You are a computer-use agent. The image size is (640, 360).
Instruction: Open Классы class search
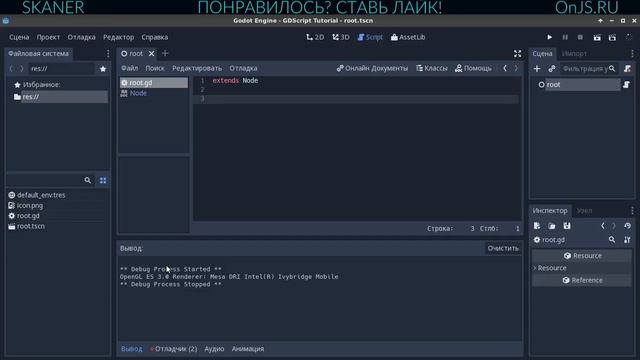click(x=432, y=68)
